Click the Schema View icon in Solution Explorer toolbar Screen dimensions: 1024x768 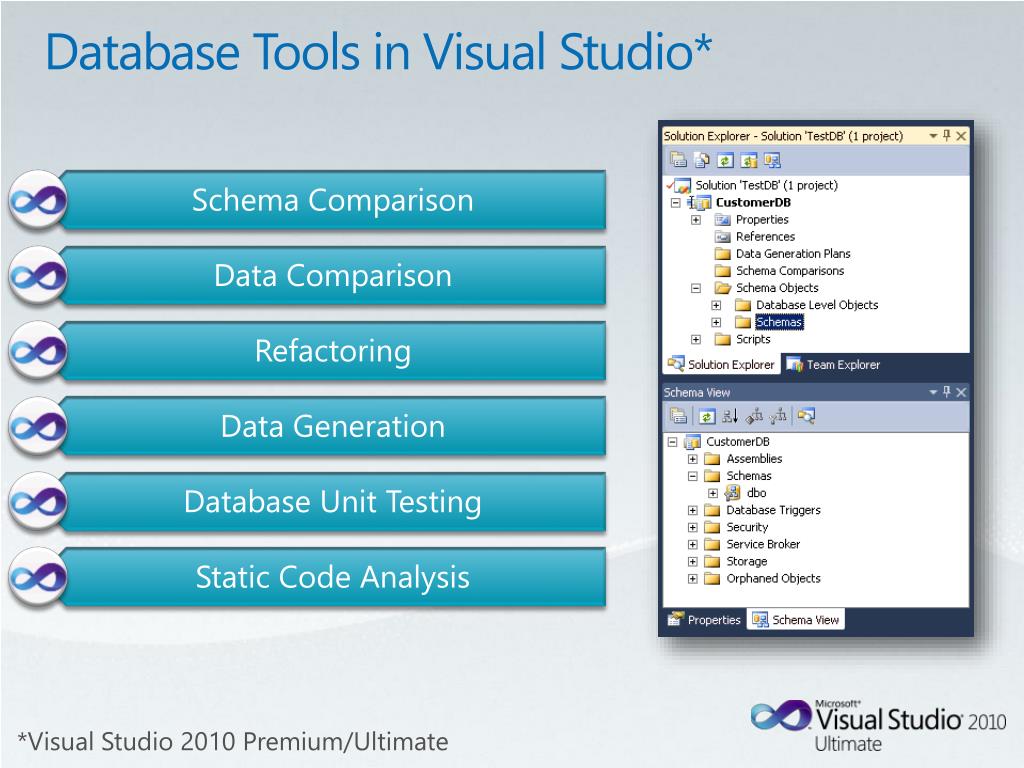(x=772, y=160)
